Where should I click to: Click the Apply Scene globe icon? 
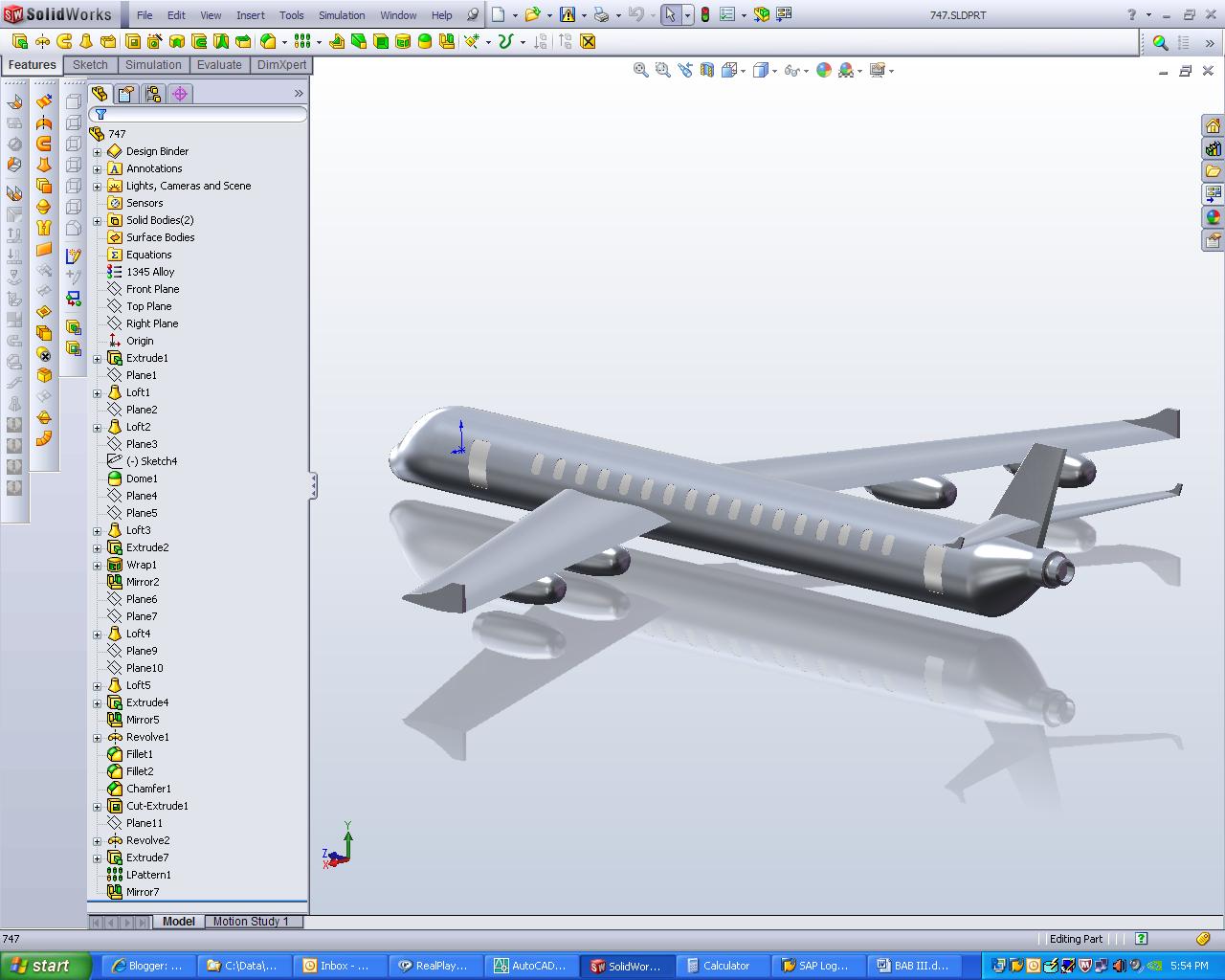coord(824,70)
